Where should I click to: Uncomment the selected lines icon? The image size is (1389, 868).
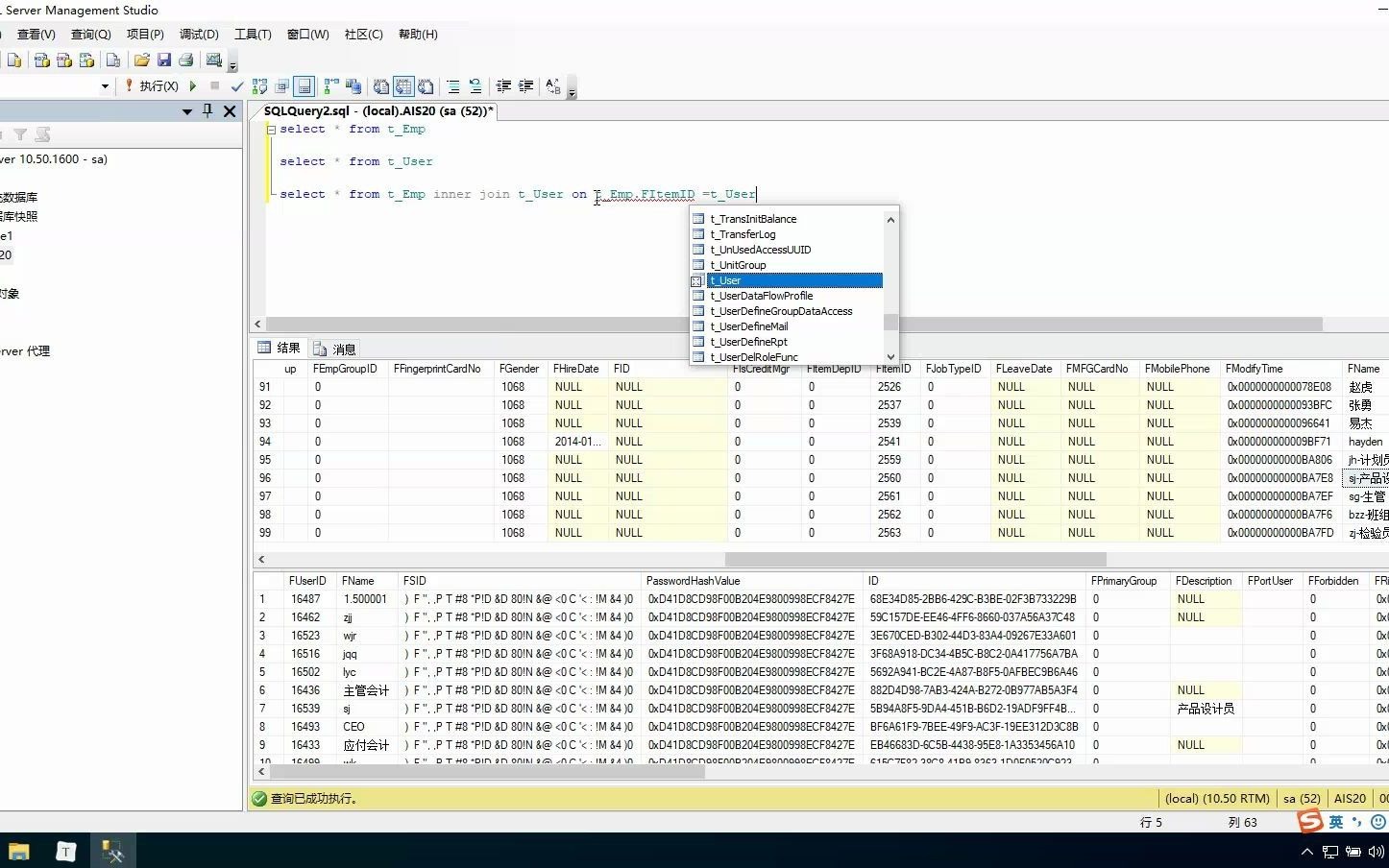(x=475, y=86)
